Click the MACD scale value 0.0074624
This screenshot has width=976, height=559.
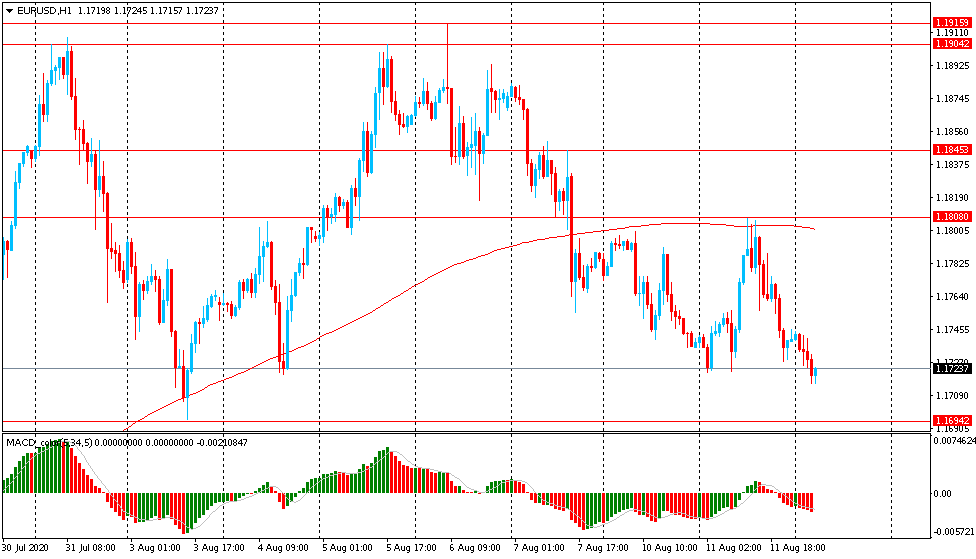click(954, 441)
